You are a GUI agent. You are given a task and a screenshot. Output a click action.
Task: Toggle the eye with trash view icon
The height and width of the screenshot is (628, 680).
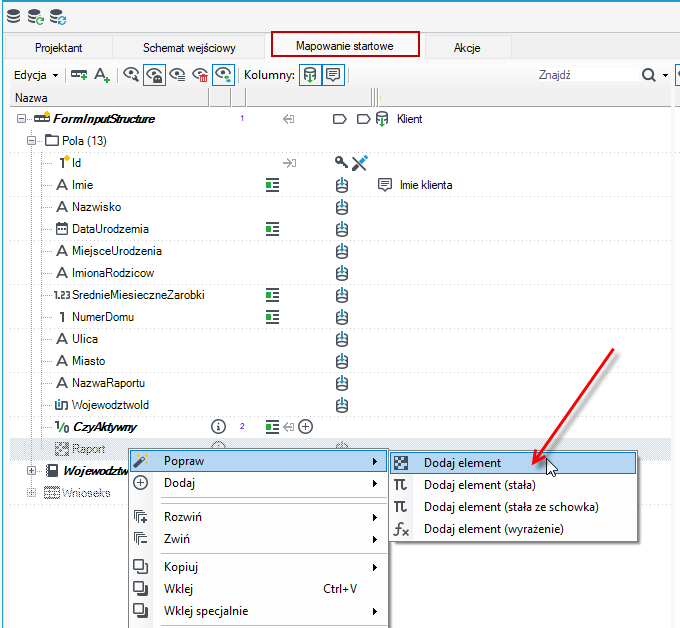coord(200,75)
